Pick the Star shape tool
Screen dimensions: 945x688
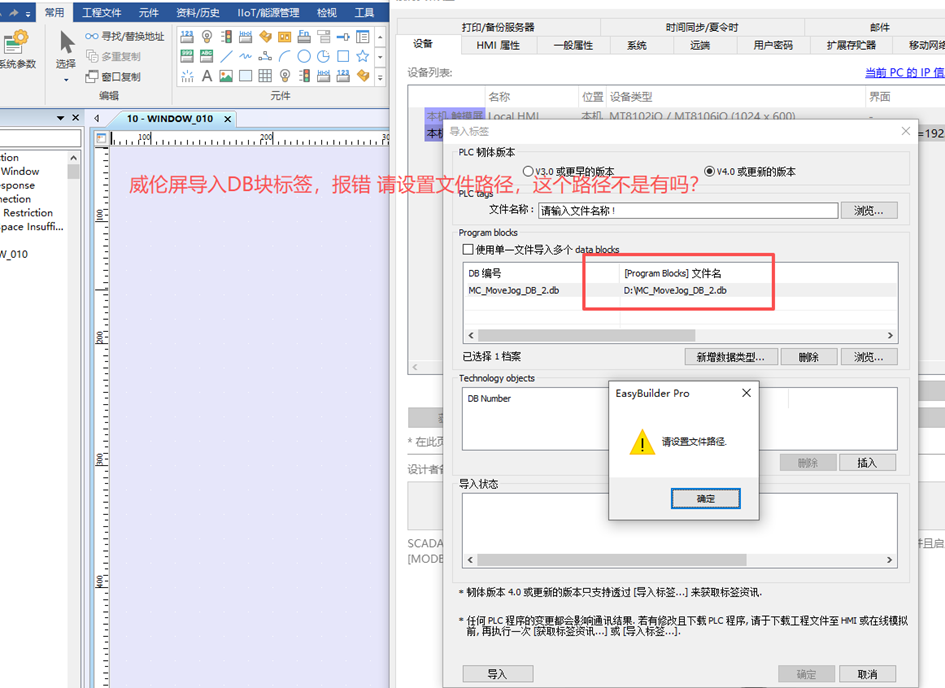pos(362,56)
